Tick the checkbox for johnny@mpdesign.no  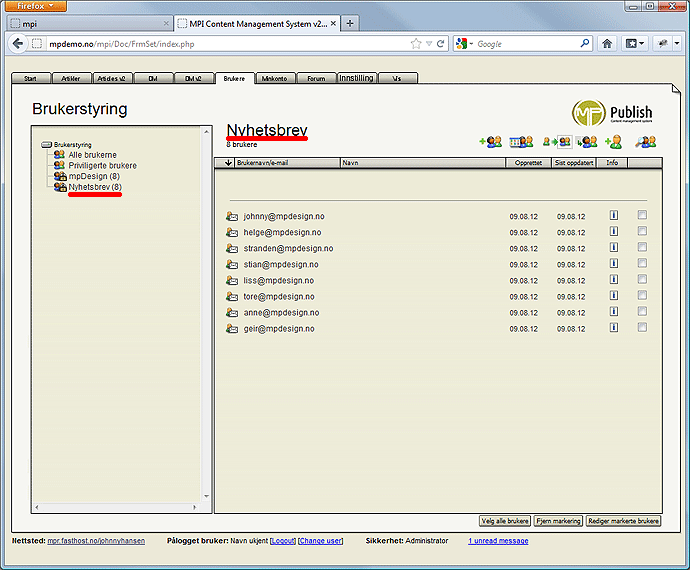642,215
